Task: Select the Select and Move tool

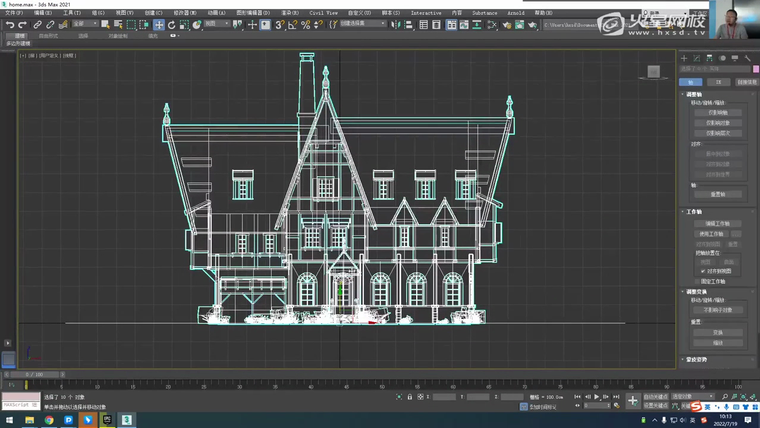Action: click(159, 24)
